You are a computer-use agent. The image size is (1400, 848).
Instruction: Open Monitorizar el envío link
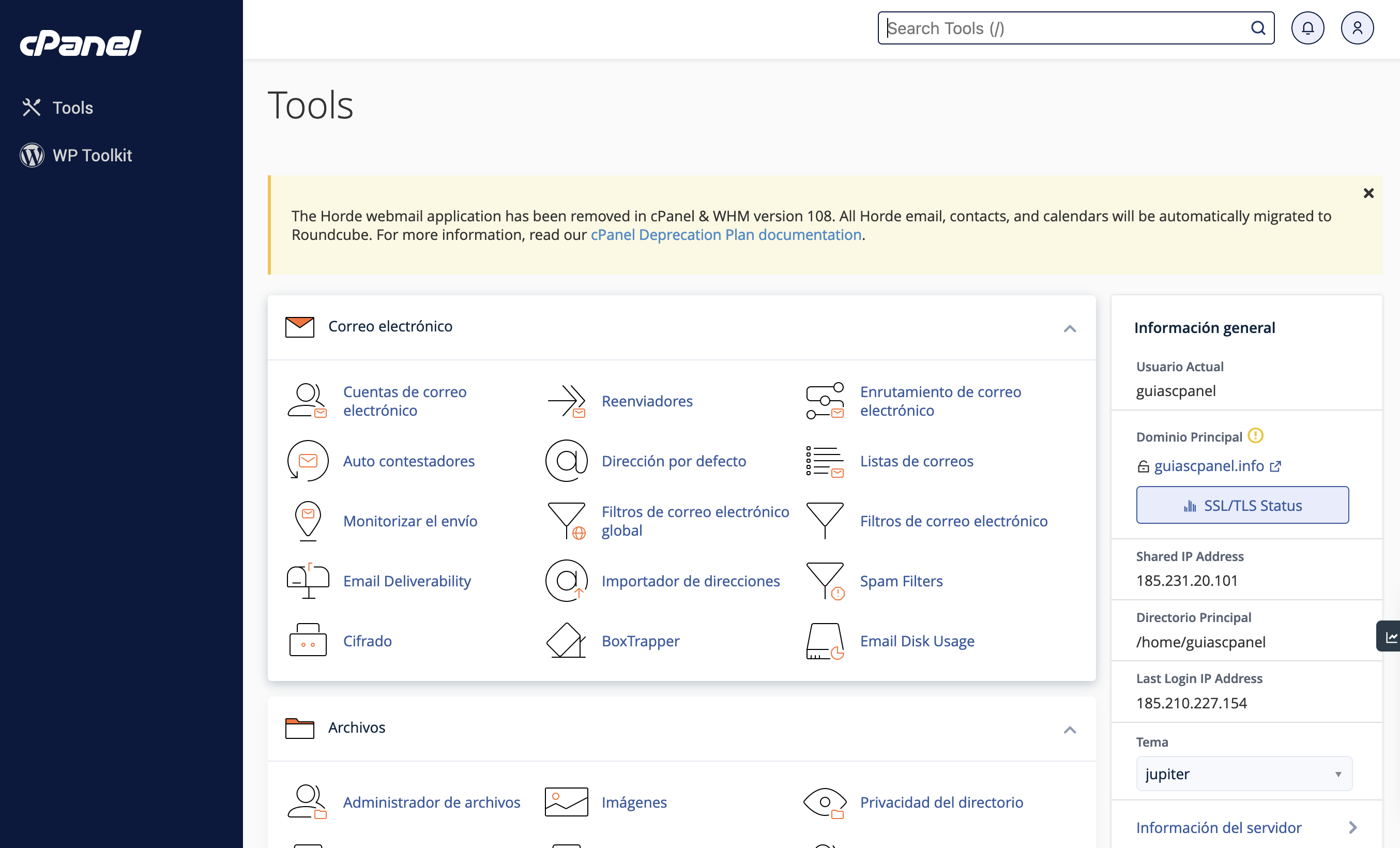pos(409,521)
